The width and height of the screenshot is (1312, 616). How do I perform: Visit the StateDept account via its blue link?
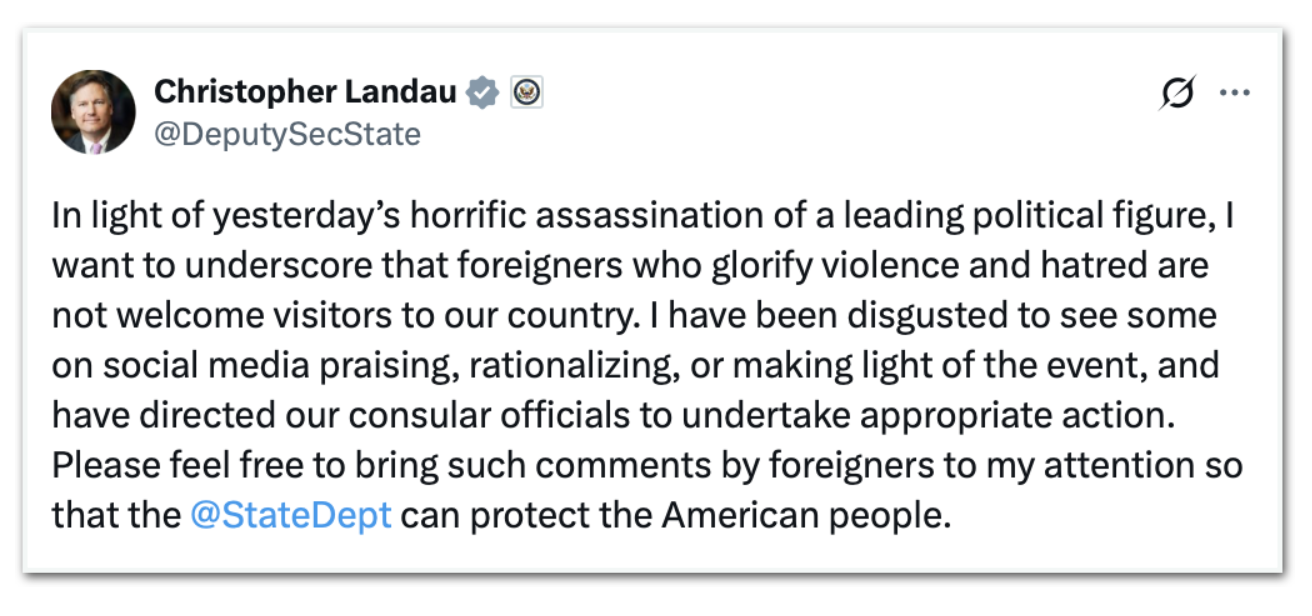point(291,515)
